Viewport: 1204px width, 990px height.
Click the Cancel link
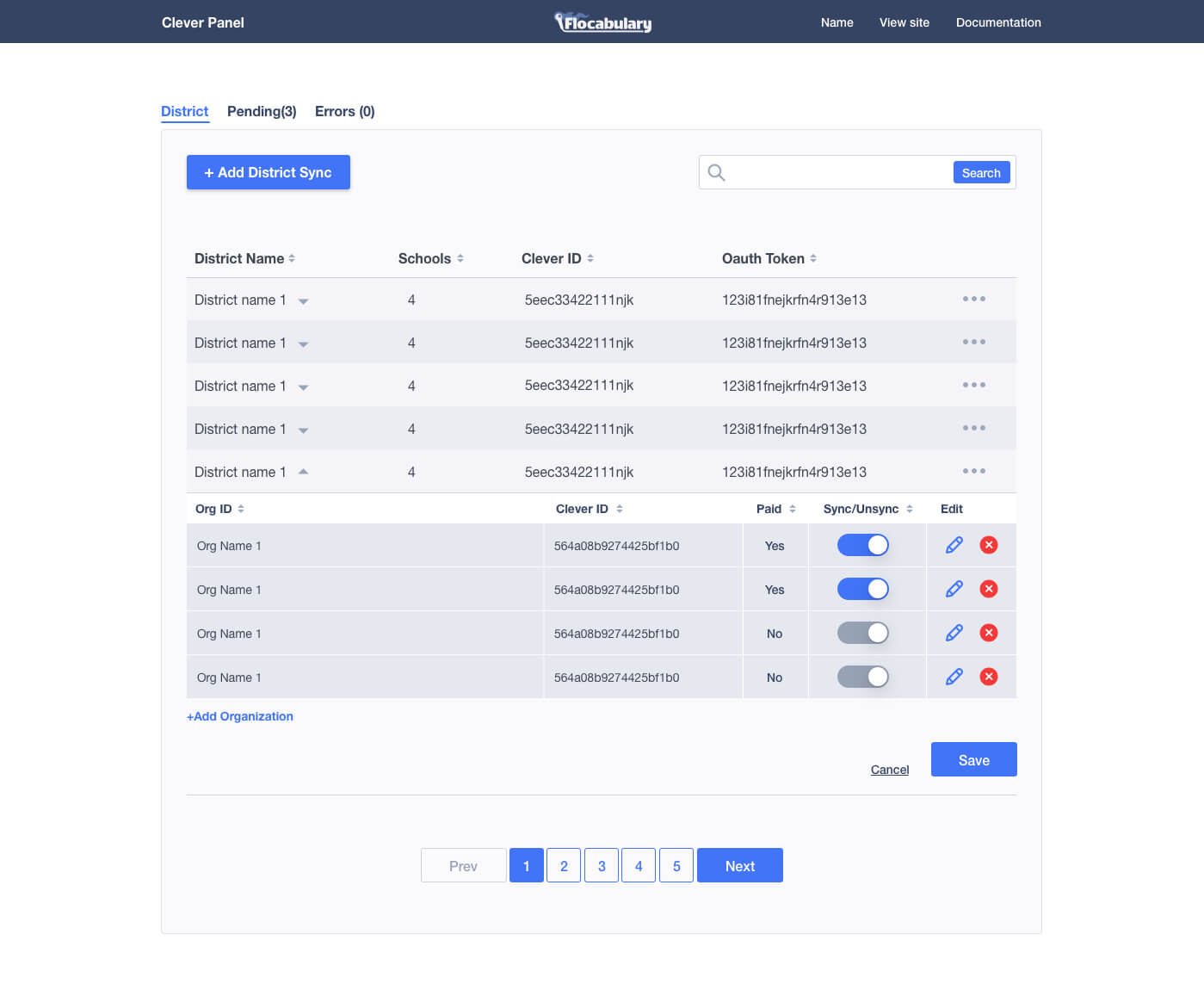pos(890,770)
